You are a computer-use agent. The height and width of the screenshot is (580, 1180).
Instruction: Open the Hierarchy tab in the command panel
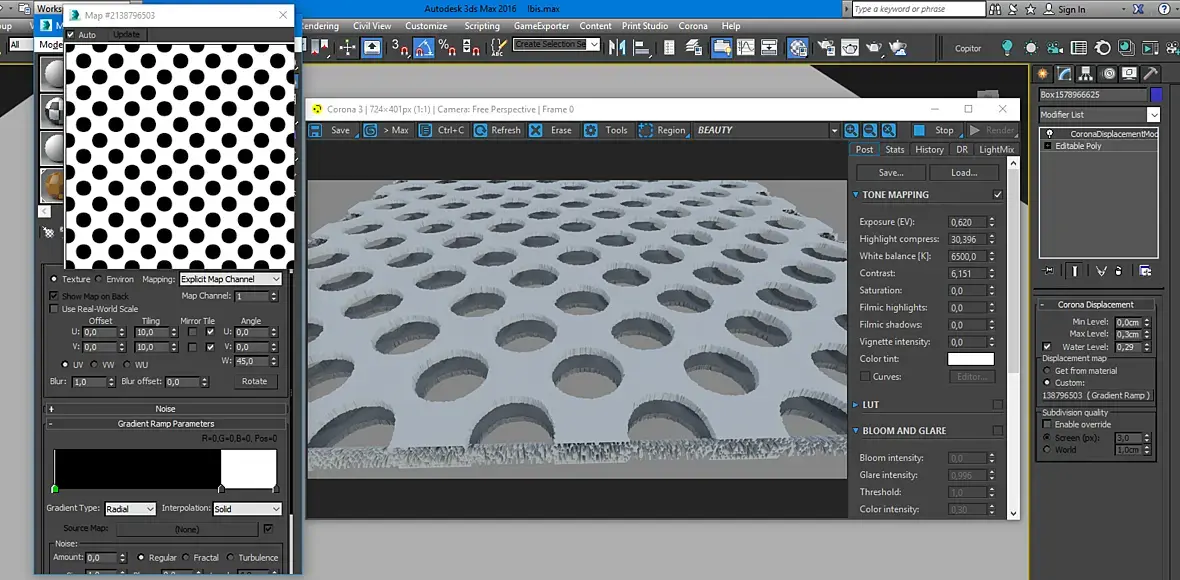tap(1087, 74)
